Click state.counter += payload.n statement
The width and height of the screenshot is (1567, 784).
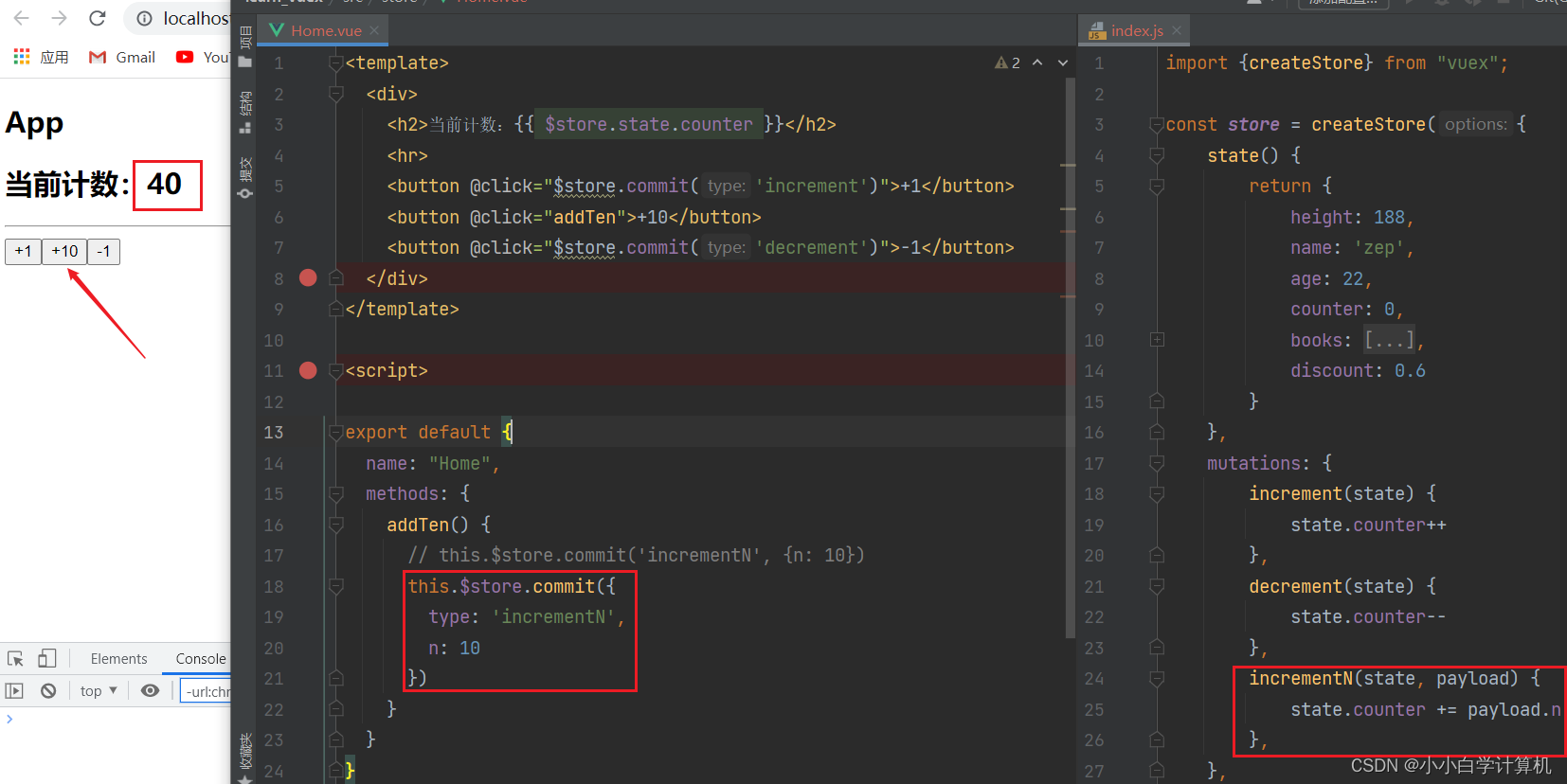1425,710
